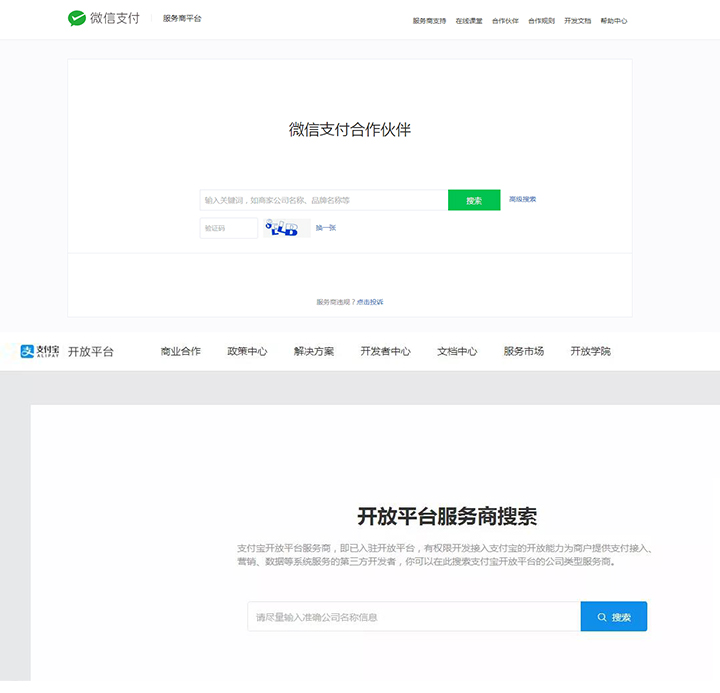Open 在线课堂 menu item
Viewport: 720px width, 693px height.
(469, 21)
